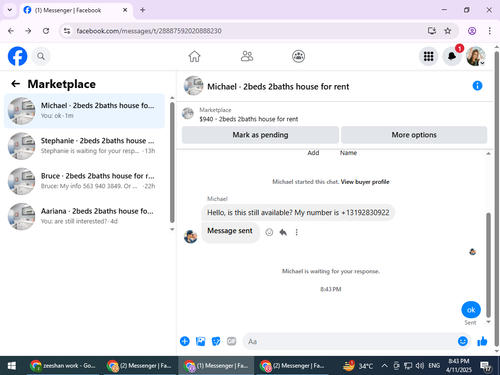This screenshot has height=375, width=500.
Task: Switch to 'zeeshan work' taskbar window
Action: (63, 366)
